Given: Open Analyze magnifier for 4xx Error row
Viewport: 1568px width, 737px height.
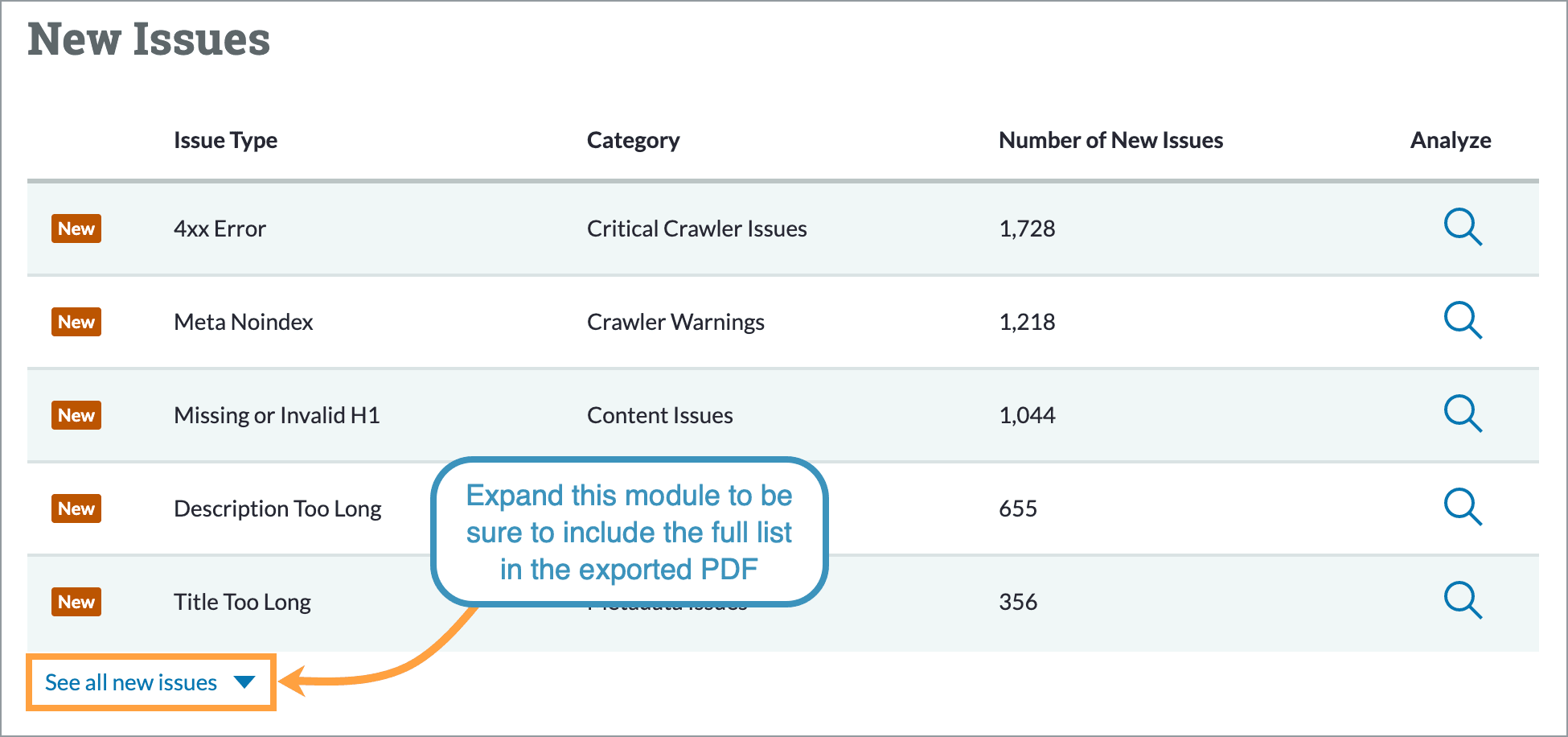Looking at the screenshot, I should (x=1463, y=229).
